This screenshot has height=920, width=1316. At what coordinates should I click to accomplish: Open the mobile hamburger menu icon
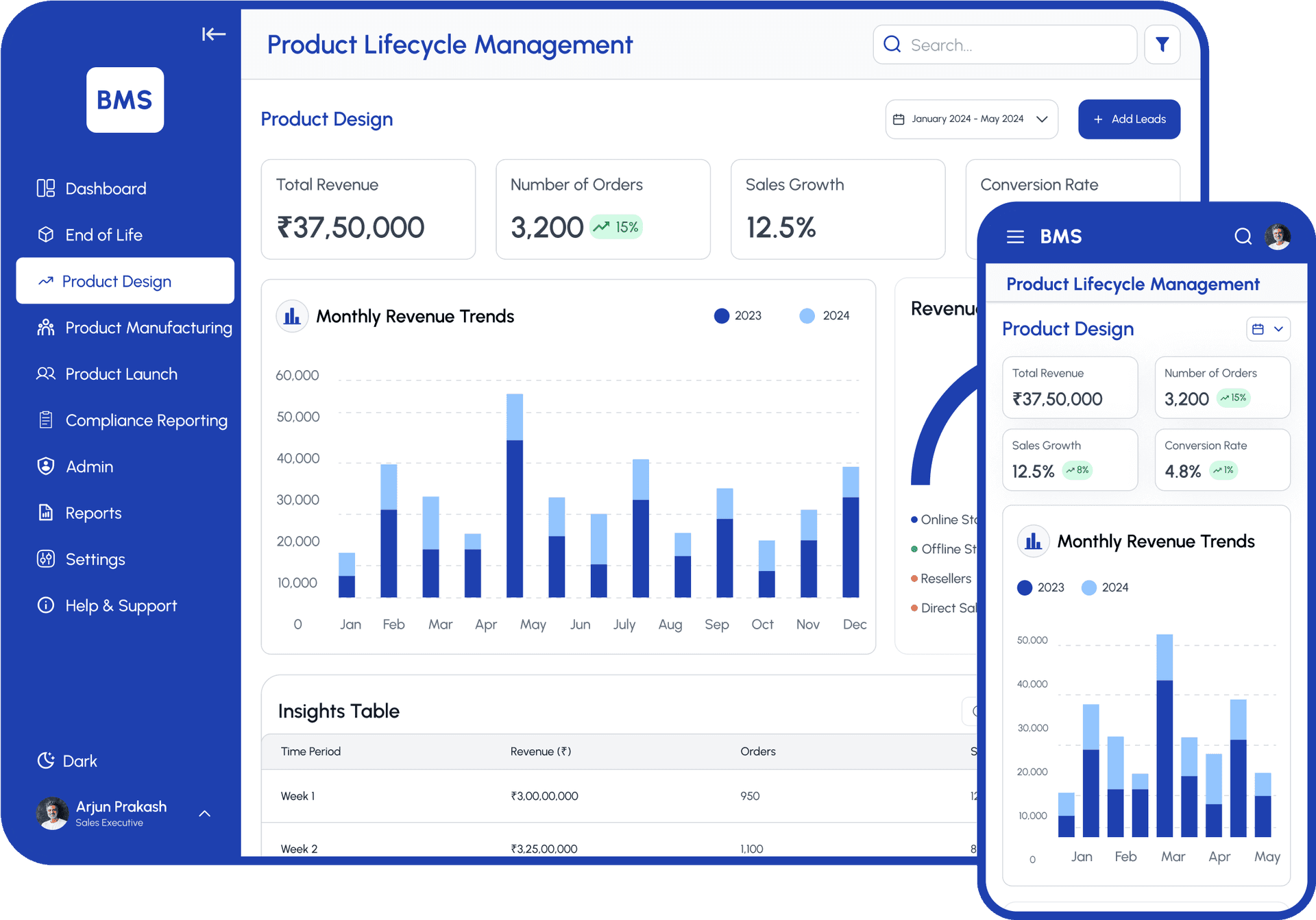pyautogui.click(x=1015, y=237)
